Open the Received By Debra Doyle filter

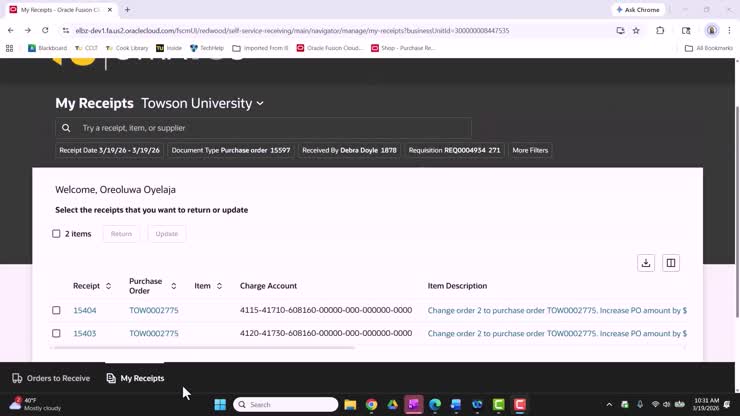[x=349, y=150]
